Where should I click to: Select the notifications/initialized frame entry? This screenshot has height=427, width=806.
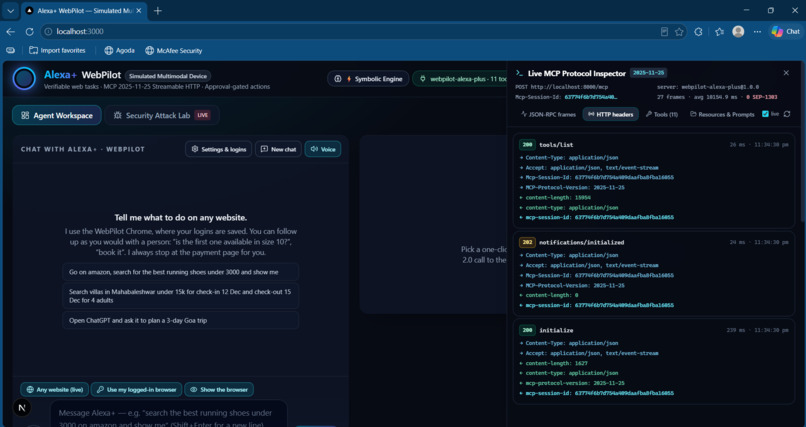pyautogui.click(x=654, y=274)
